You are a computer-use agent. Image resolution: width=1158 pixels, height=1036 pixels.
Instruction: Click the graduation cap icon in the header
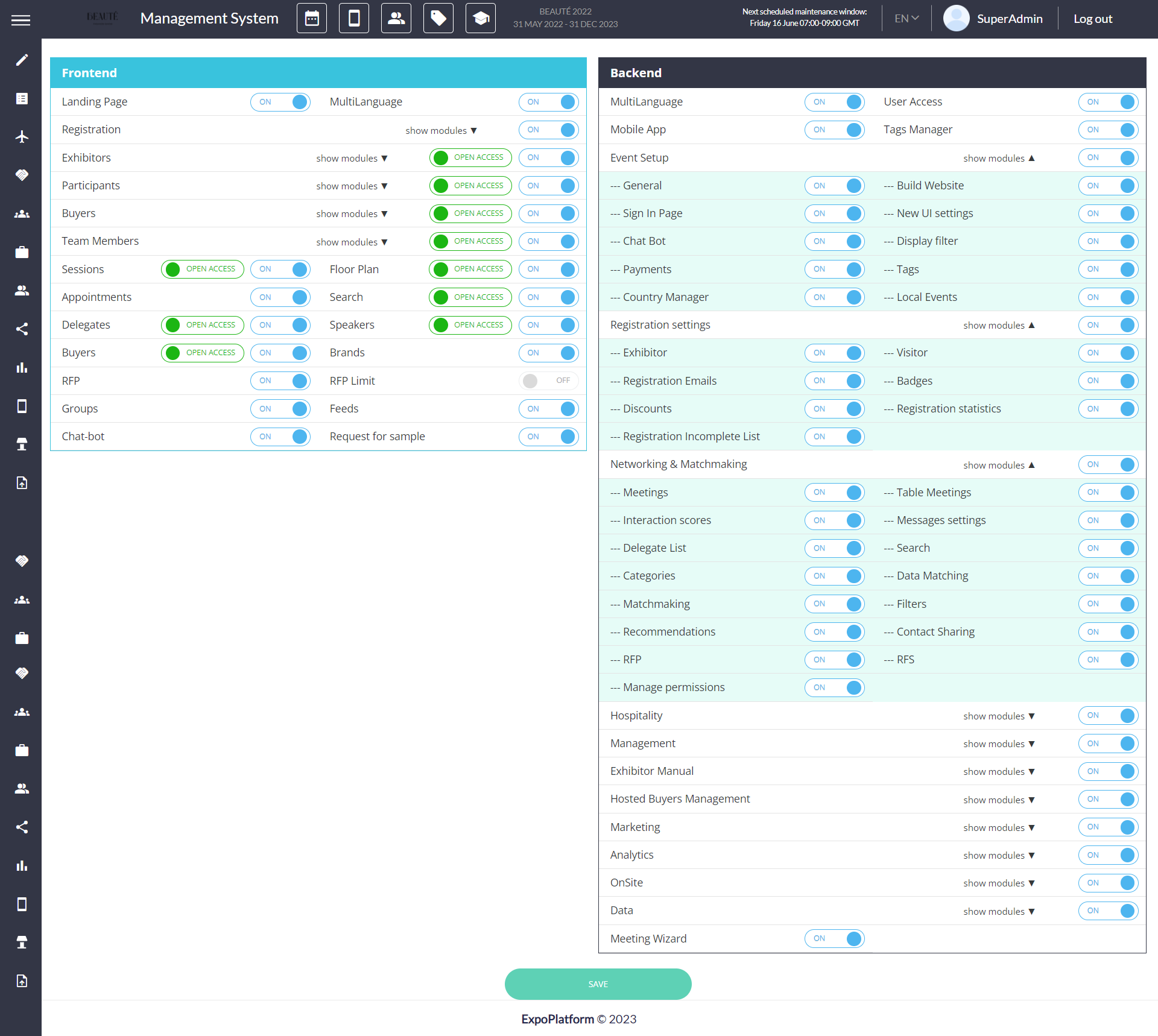point(481,19)
